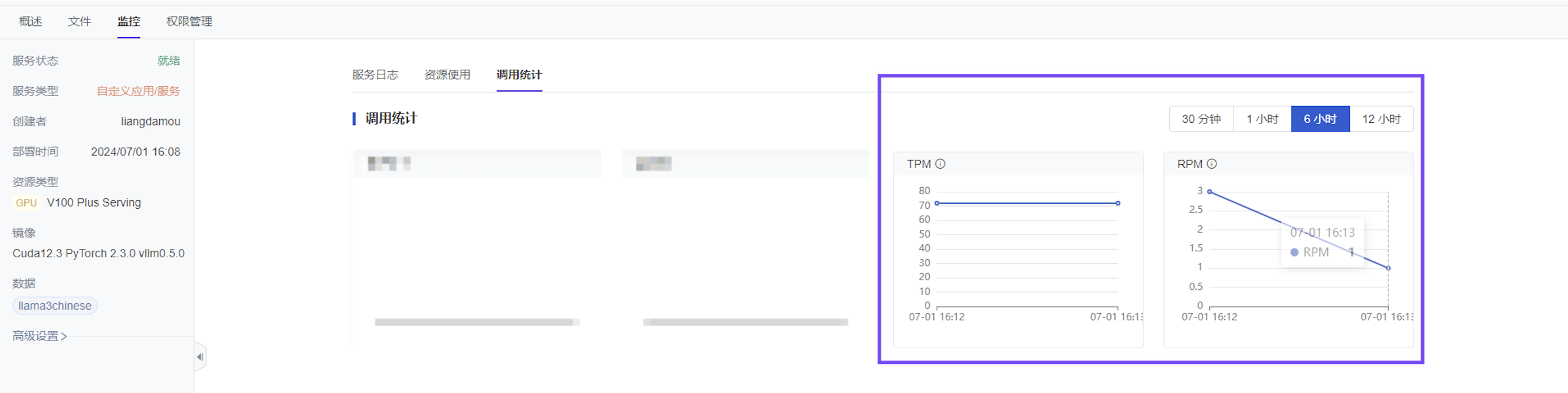Image resolution: width=1568 pixels, height=393 pixels.
Task: Click the RPM line's end point at 16:13
Action: tap(1388, 268)
